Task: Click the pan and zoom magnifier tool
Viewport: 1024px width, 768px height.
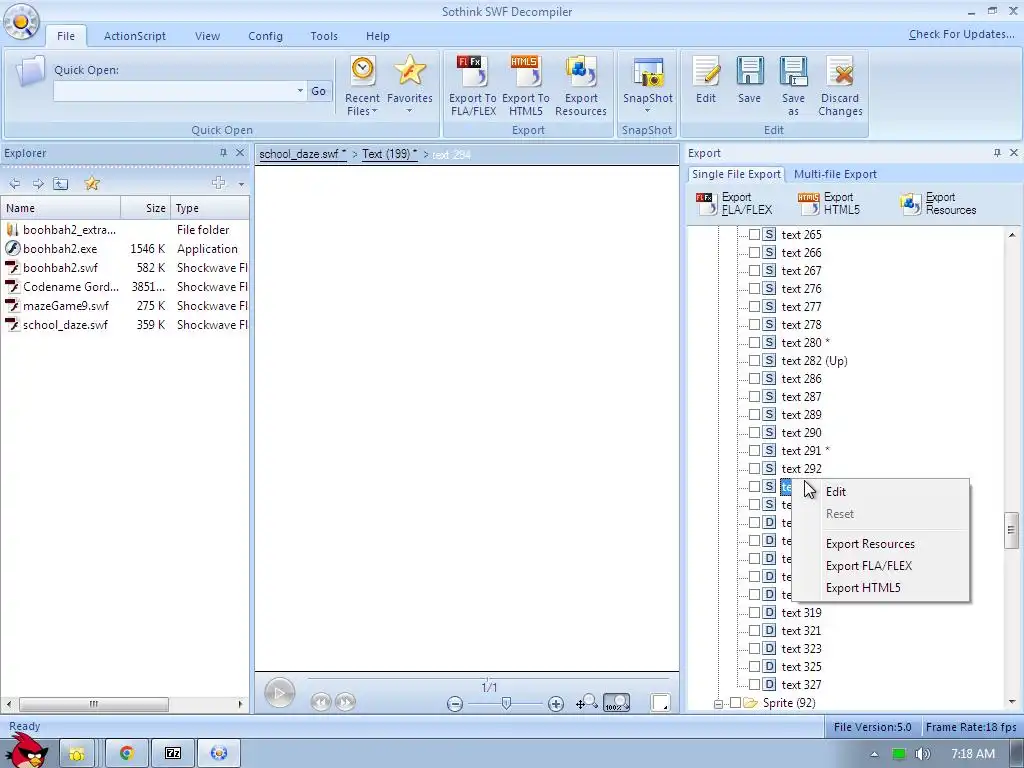Action: pyautogui.click(x=586, y=702)
